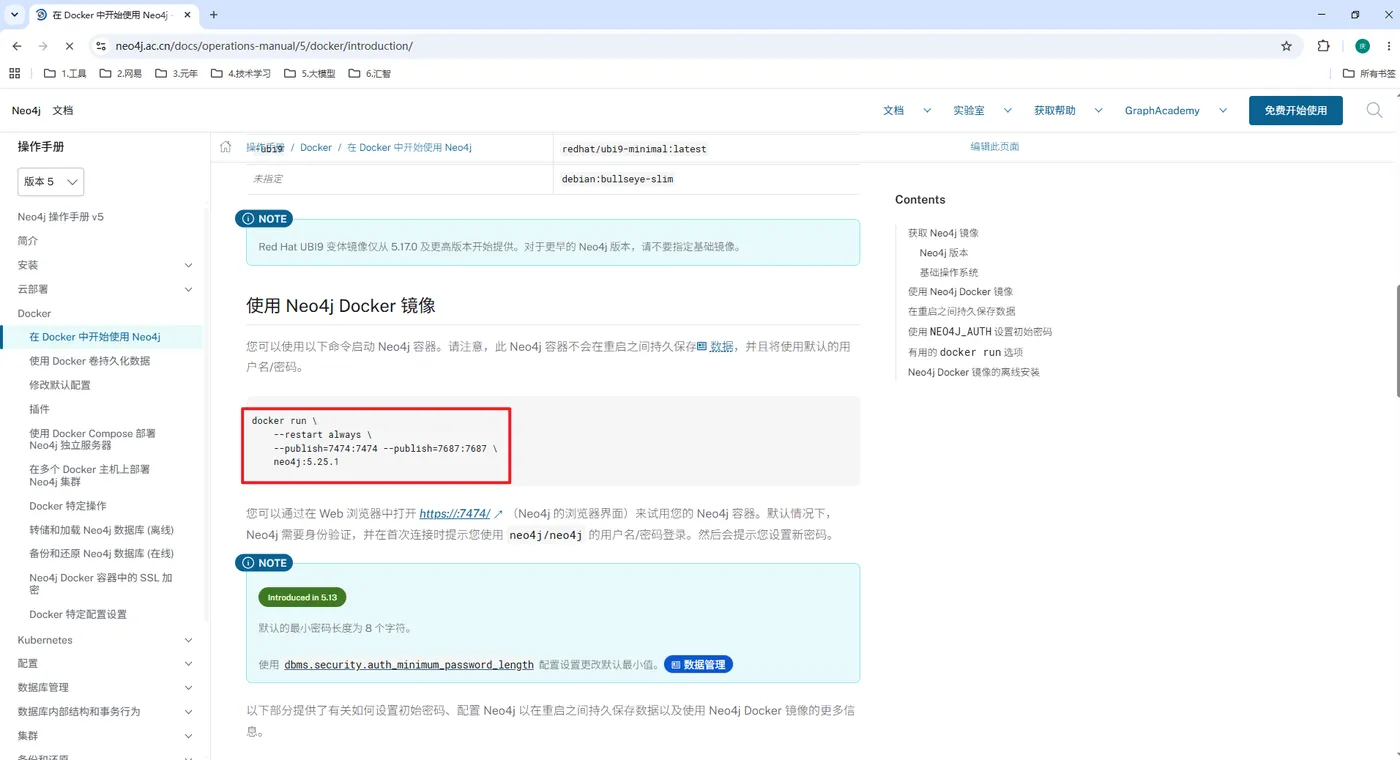1400x760 pixels.
Task: View site information icon in address bar
Action: tap(100, 46)
